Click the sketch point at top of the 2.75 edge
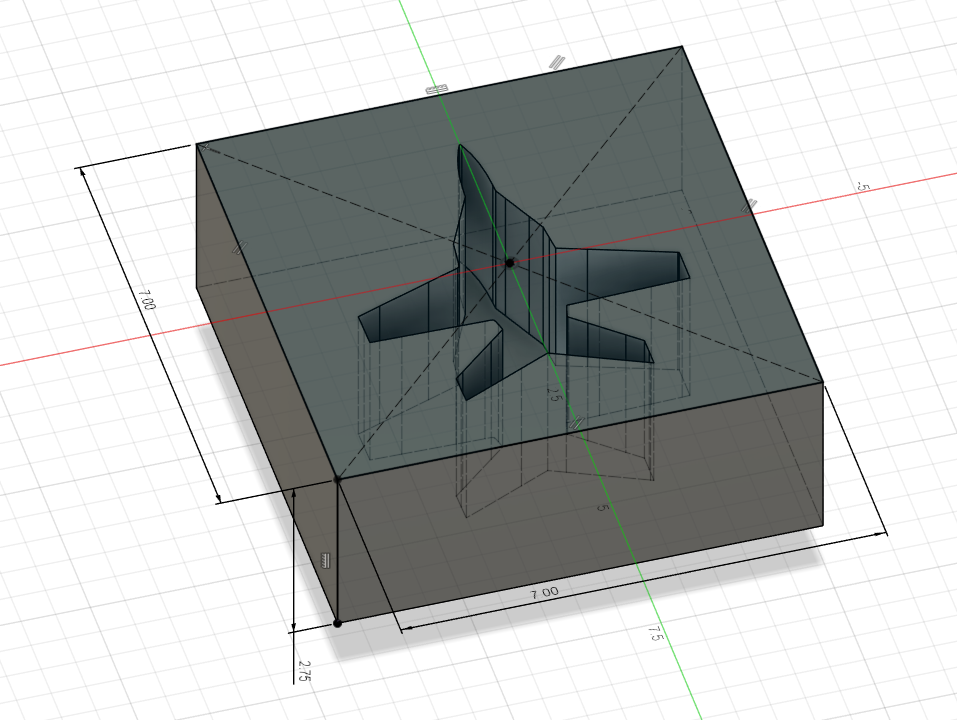Viewport: 957px width, 720px height. point(337,480)
